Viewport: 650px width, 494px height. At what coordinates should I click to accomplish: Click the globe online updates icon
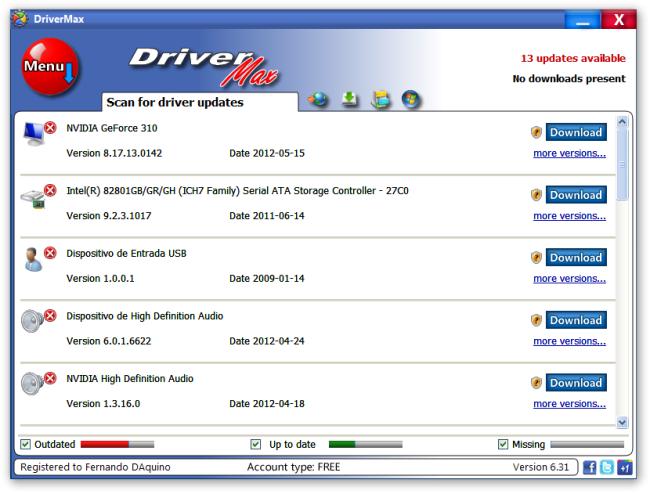[318, 99]
